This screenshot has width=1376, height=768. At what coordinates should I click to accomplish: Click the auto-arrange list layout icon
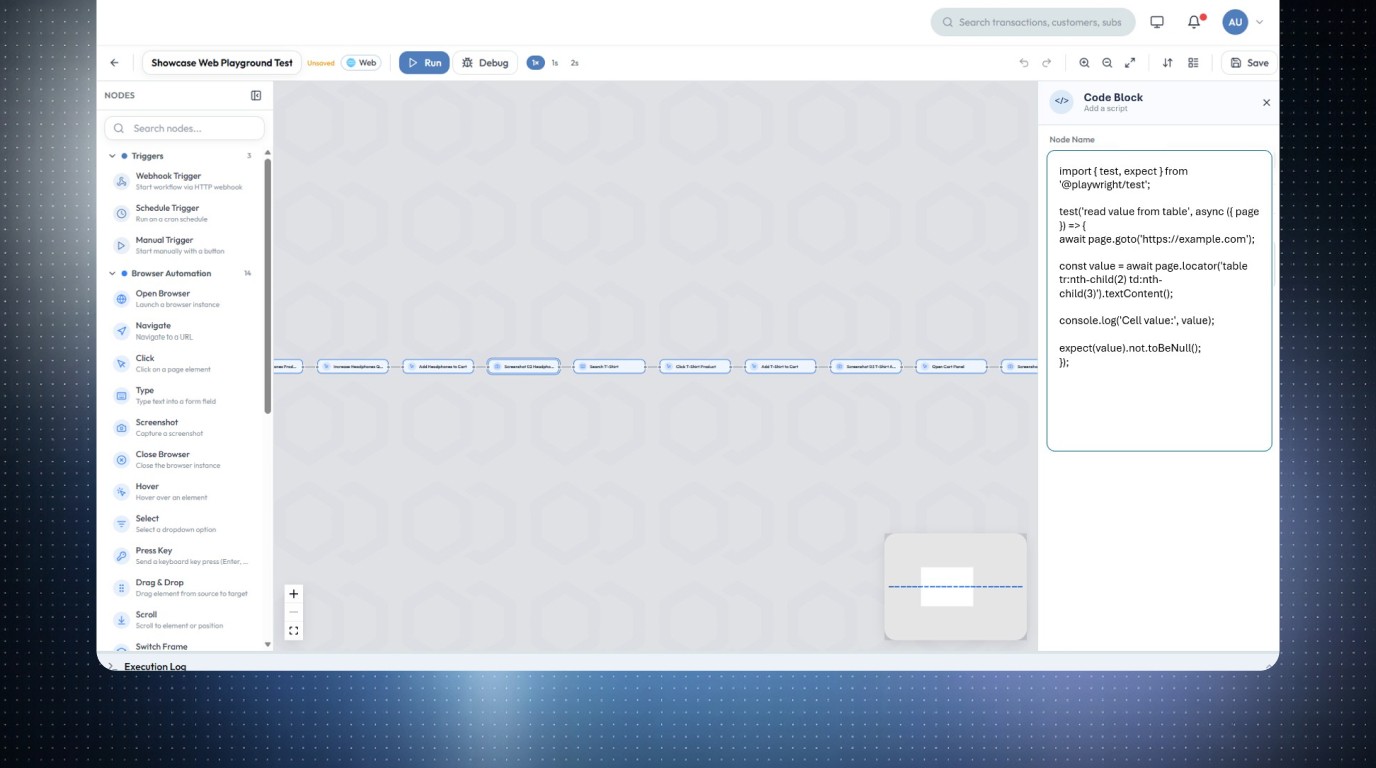[x=1193, y=62]
